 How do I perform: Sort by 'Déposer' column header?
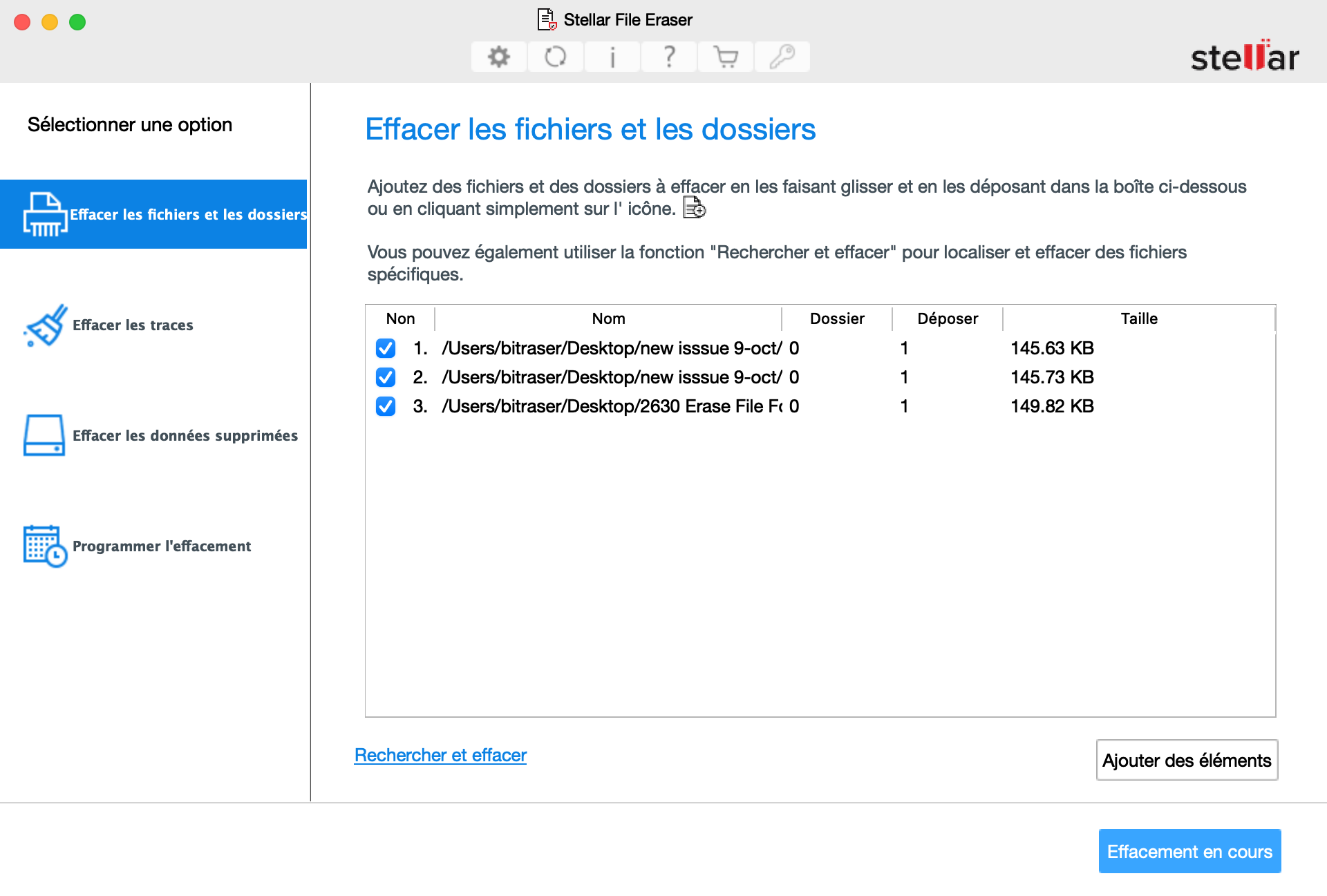coord(948,318)
